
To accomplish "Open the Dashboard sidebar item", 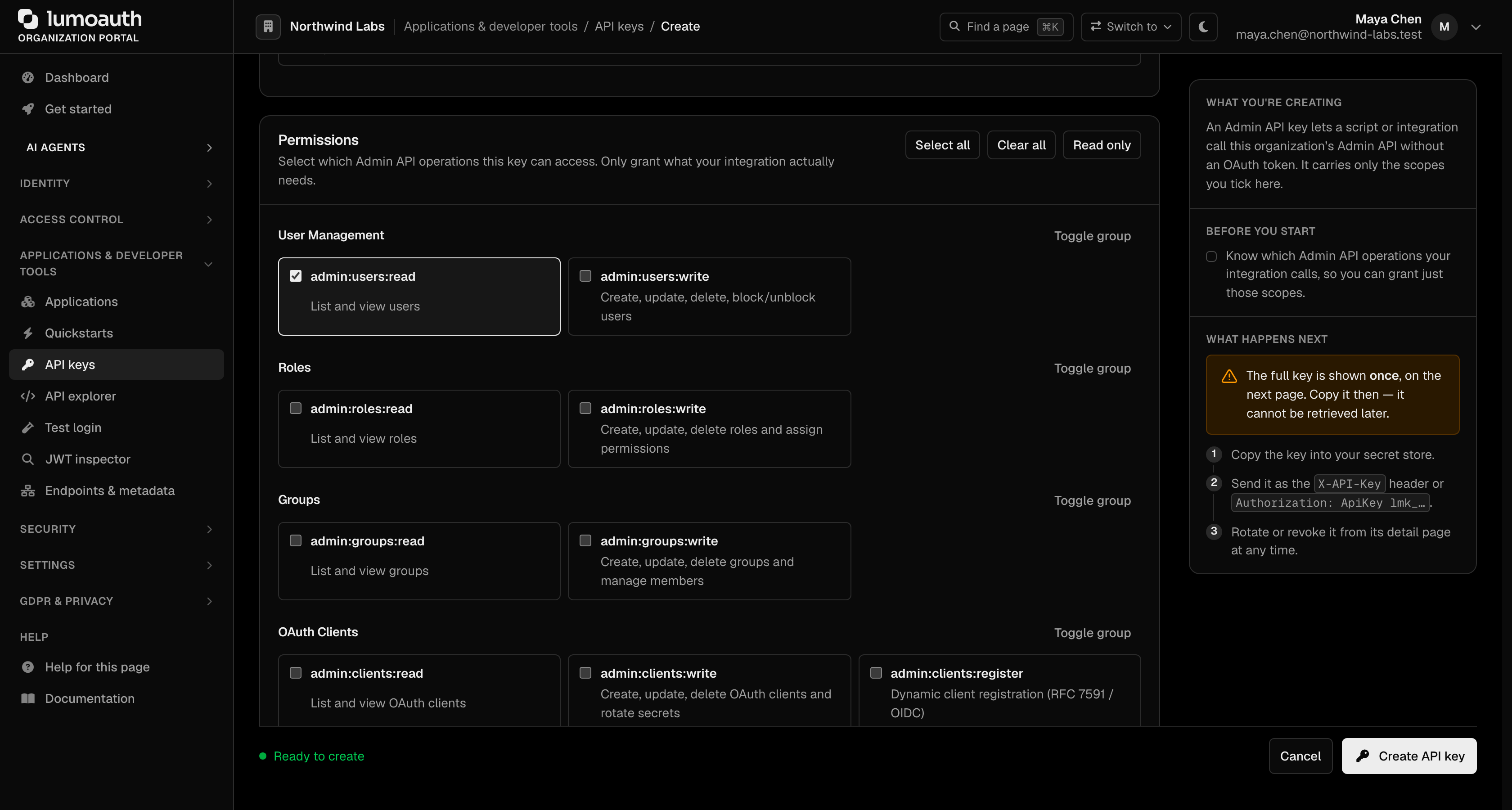I will click(x=116, y=77).
